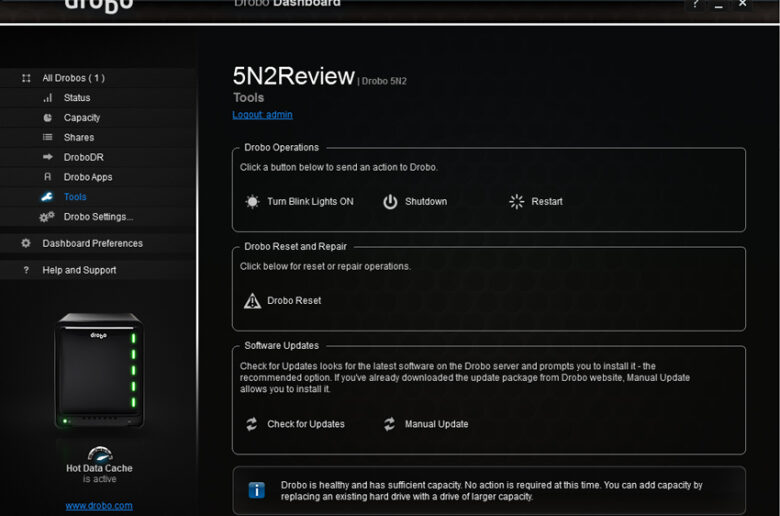Click the Drobo Settings gears icon
The height and width of the screenshot is (516, 780).
[47, 217]
